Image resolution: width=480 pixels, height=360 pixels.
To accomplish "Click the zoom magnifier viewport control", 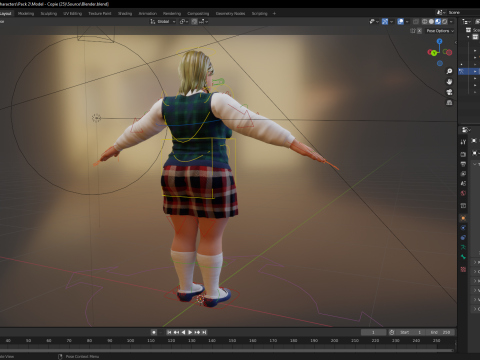I will click(x=449, y=71).
